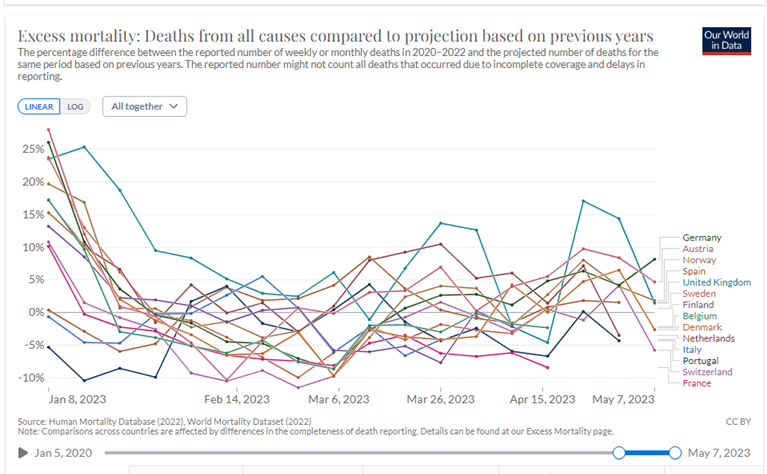The width and height of the screenshot is (767, 474).
Task: Click the CC BY license link
Action: 739,422
